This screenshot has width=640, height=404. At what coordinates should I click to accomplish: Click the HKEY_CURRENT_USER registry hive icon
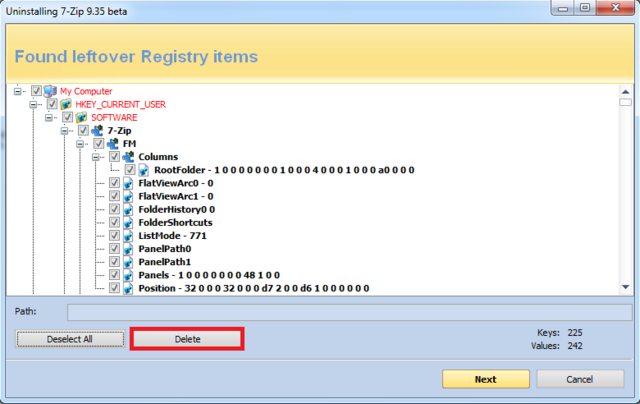pos(66,104)
